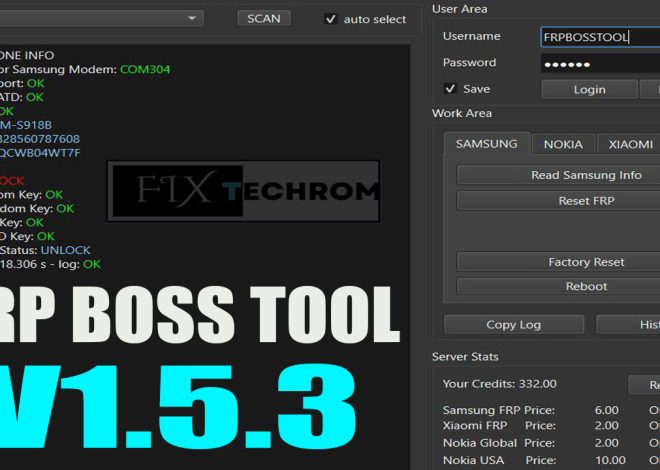Select the UNLOCK status text in log
660x470 pixels.
(66, 250)
